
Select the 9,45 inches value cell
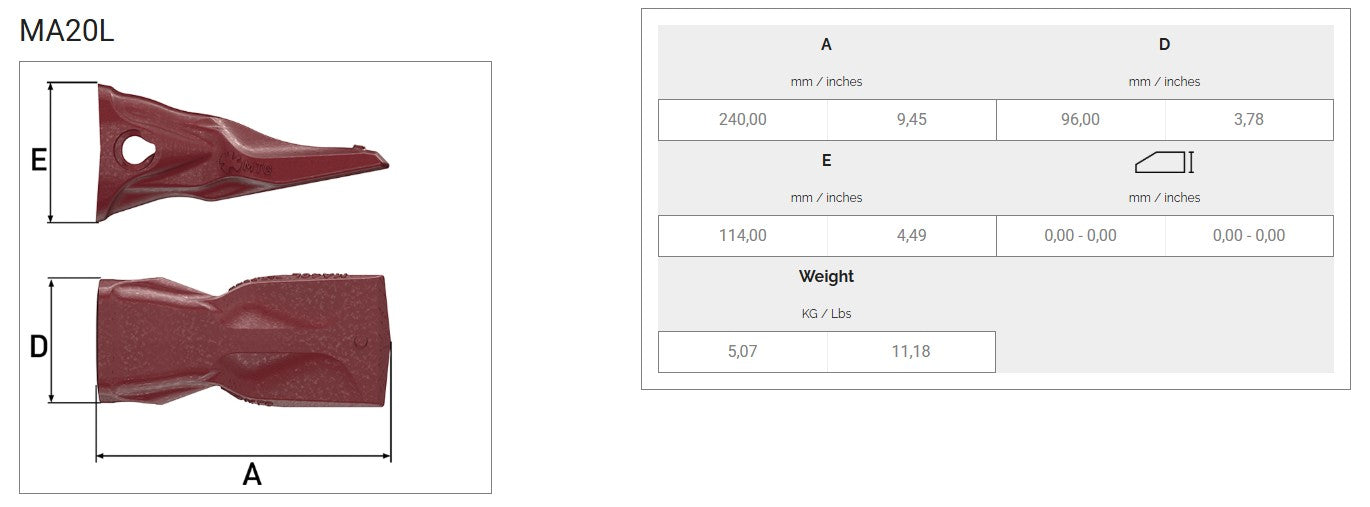click(x=911, y=120)
